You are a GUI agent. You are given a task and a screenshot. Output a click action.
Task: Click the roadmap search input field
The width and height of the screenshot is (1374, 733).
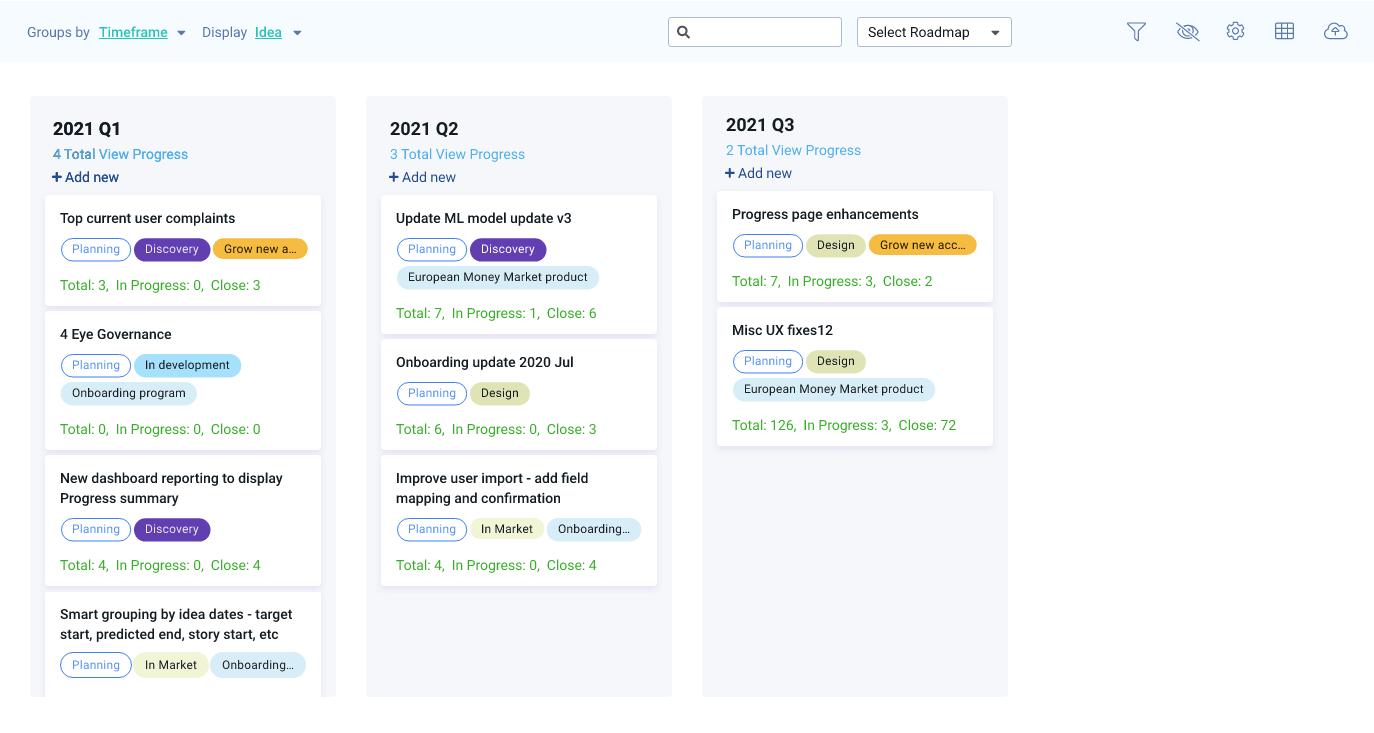tap(765, 32)
